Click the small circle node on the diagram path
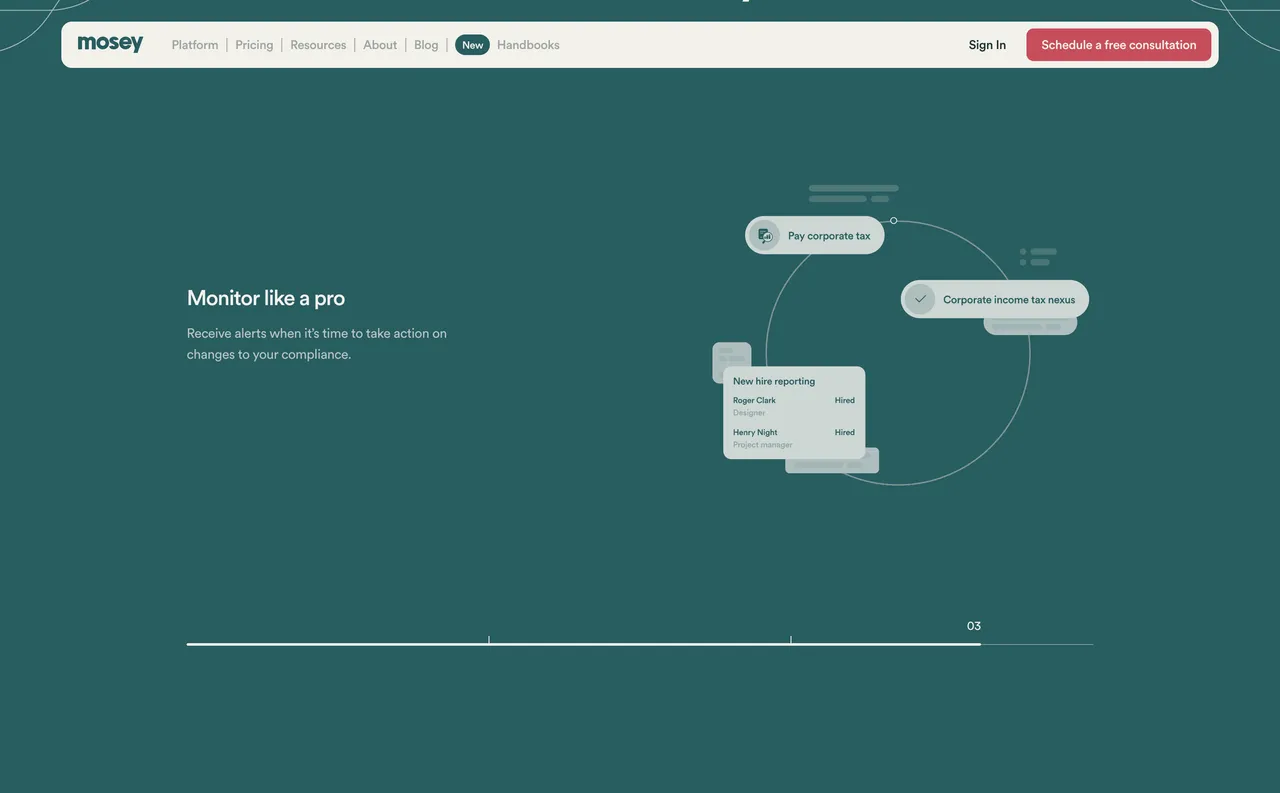The width and height of the screenshot is (1280, 793). point(892,219)
